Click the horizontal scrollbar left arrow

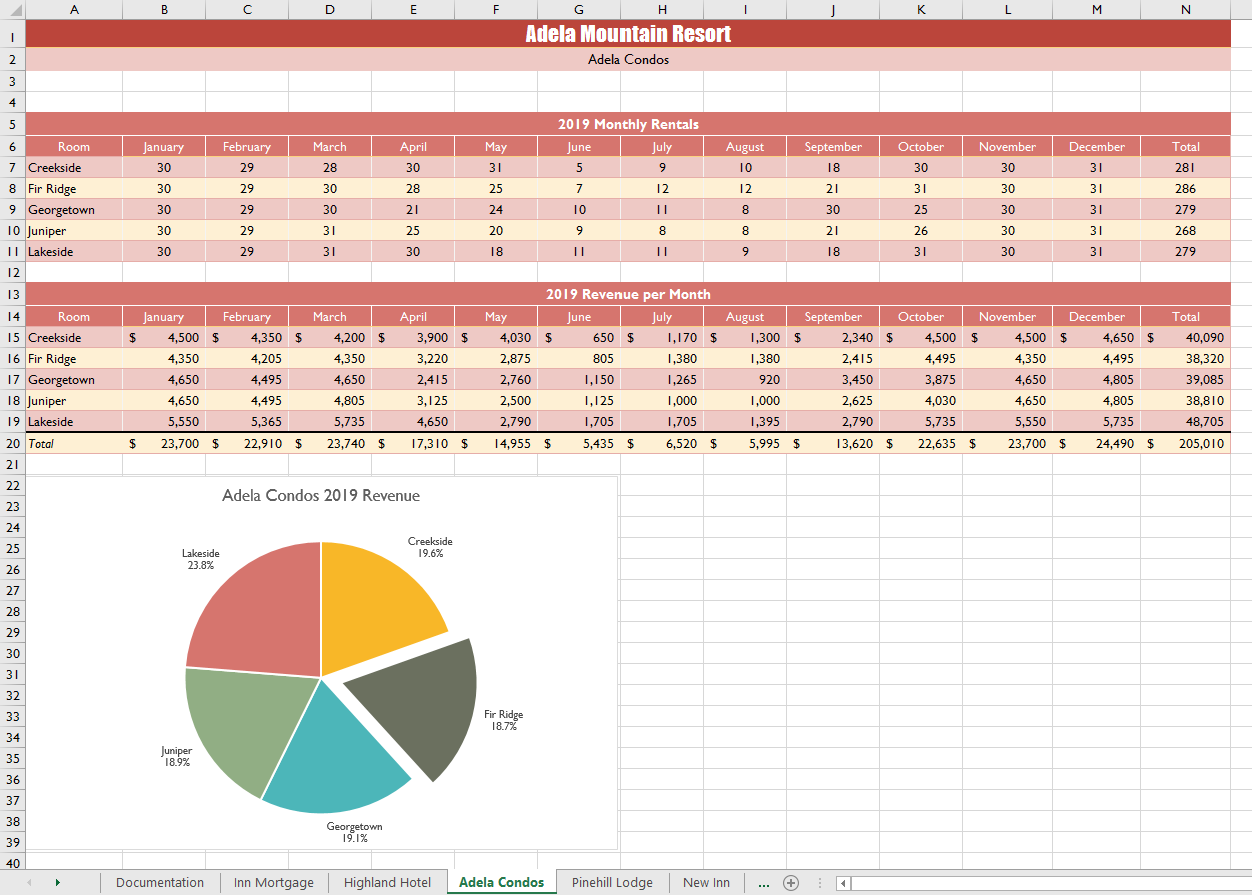(843, 883)
